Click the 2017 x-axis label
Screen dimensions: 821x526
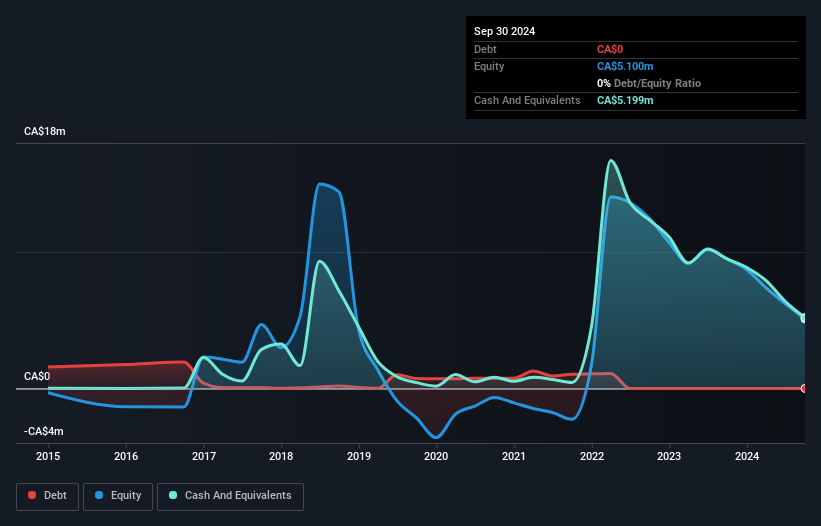204,456
